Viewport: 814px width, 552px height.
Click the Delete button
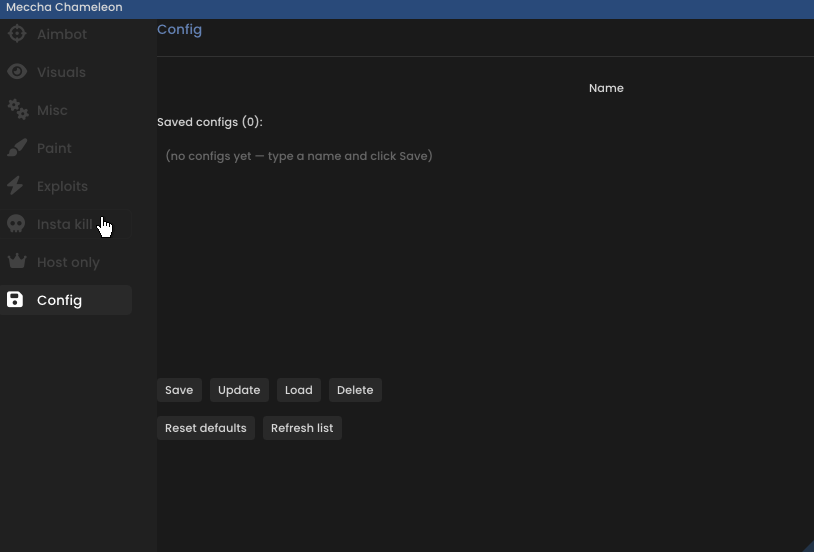[355, 390]
